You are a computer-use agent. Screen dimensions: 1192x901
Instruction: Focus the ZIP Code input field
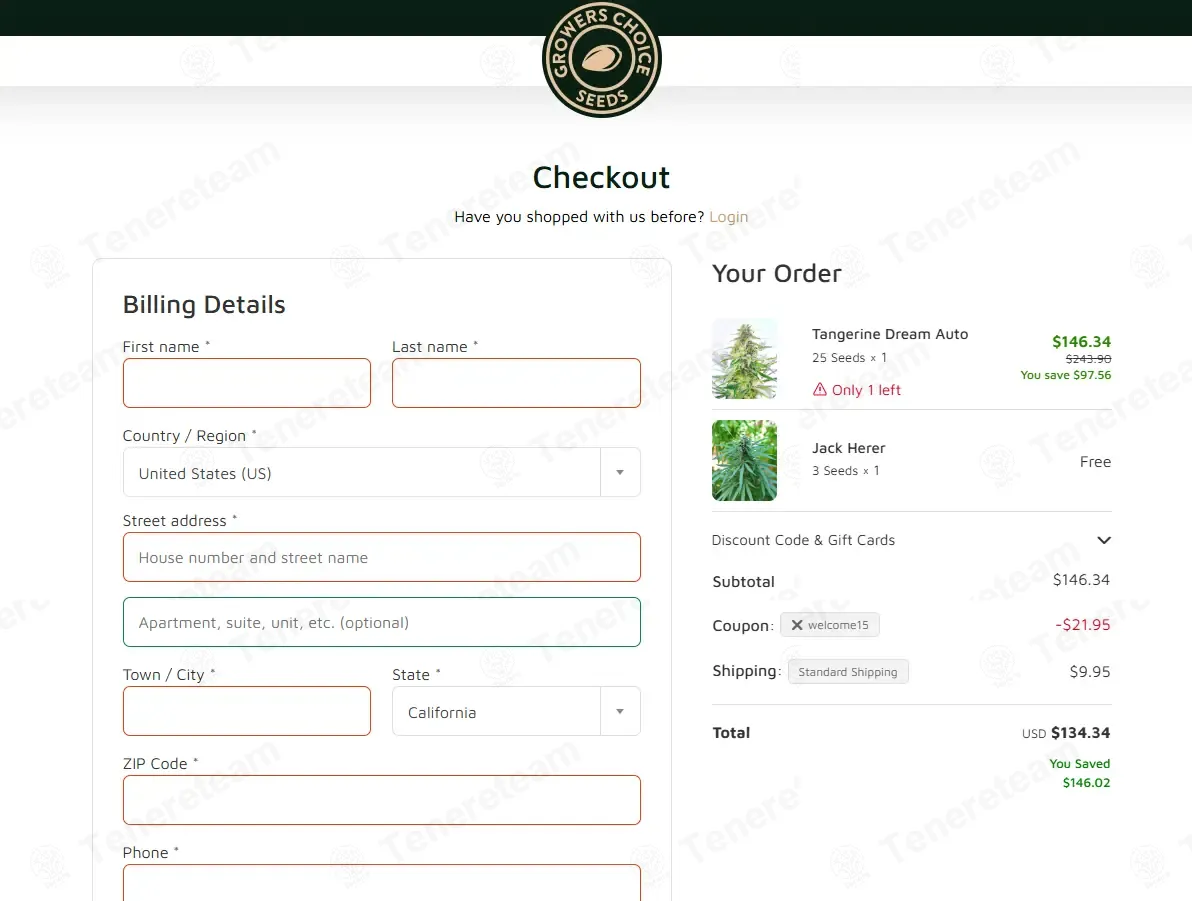tap(382, 800)
